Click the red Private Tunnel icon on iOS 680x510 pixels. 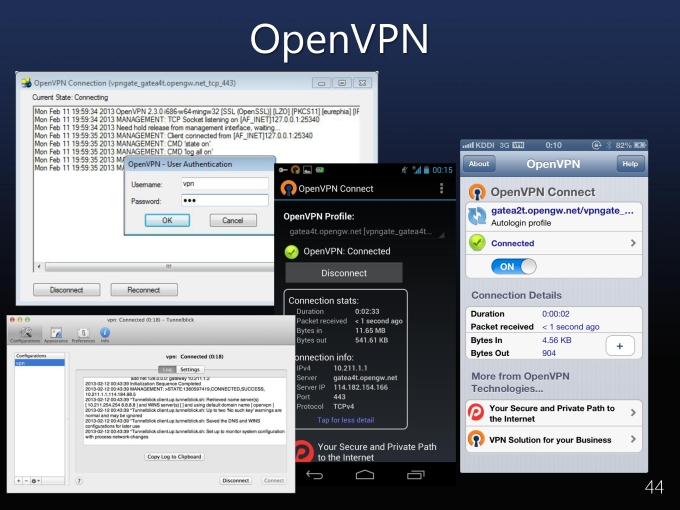tap(476, 412)
